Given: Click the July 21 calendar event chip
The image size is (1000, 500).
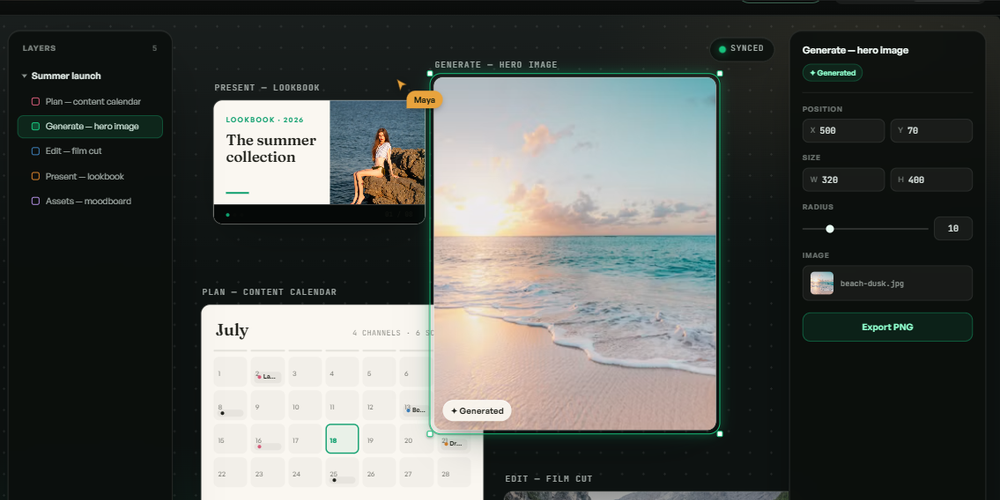Looking at the screenshot, I should tap(454, 443).
